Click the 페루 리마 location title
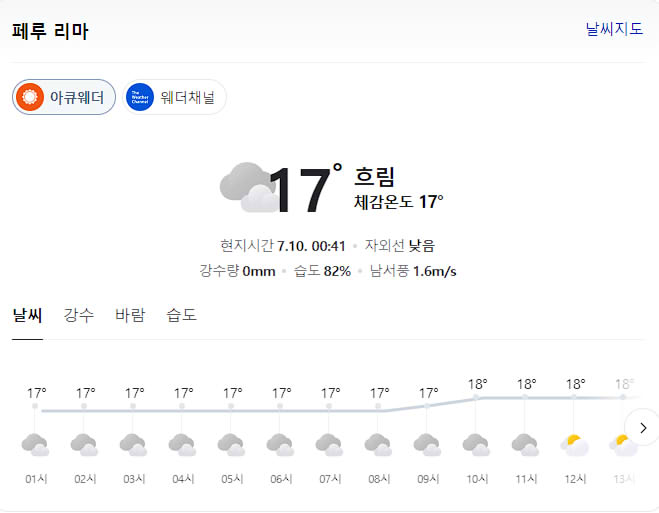The height and width of the screenshot is (513, 659). click(50, 31)
